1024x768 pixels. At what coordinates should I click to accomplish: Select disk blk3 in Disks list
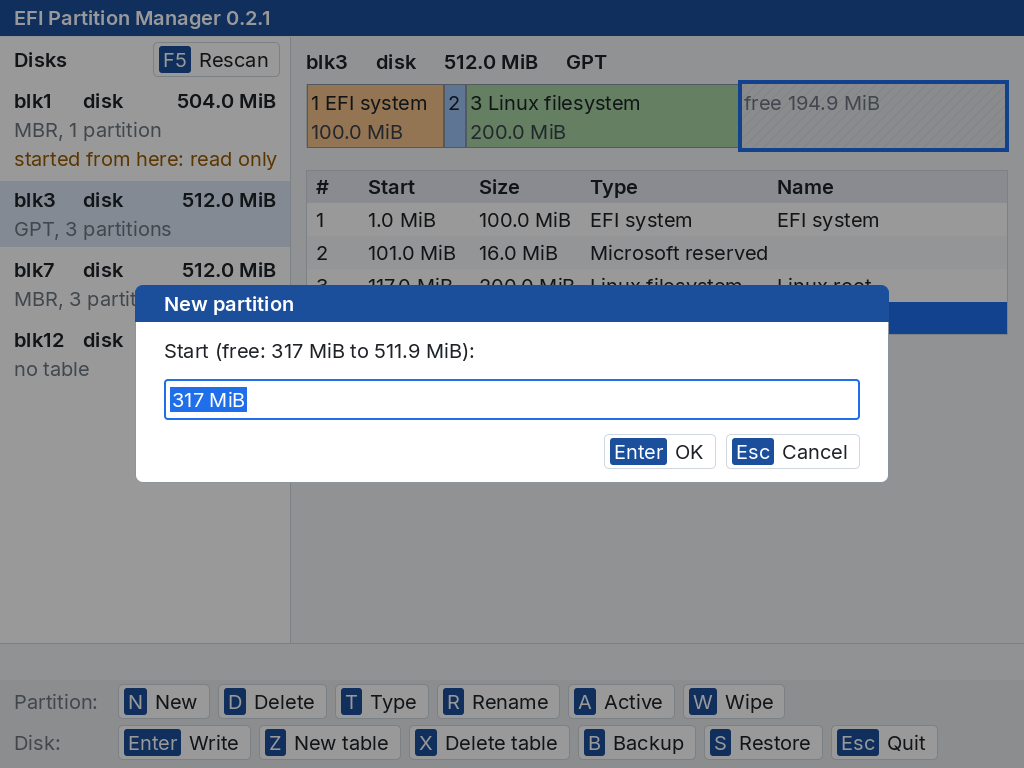coord(145,214)
